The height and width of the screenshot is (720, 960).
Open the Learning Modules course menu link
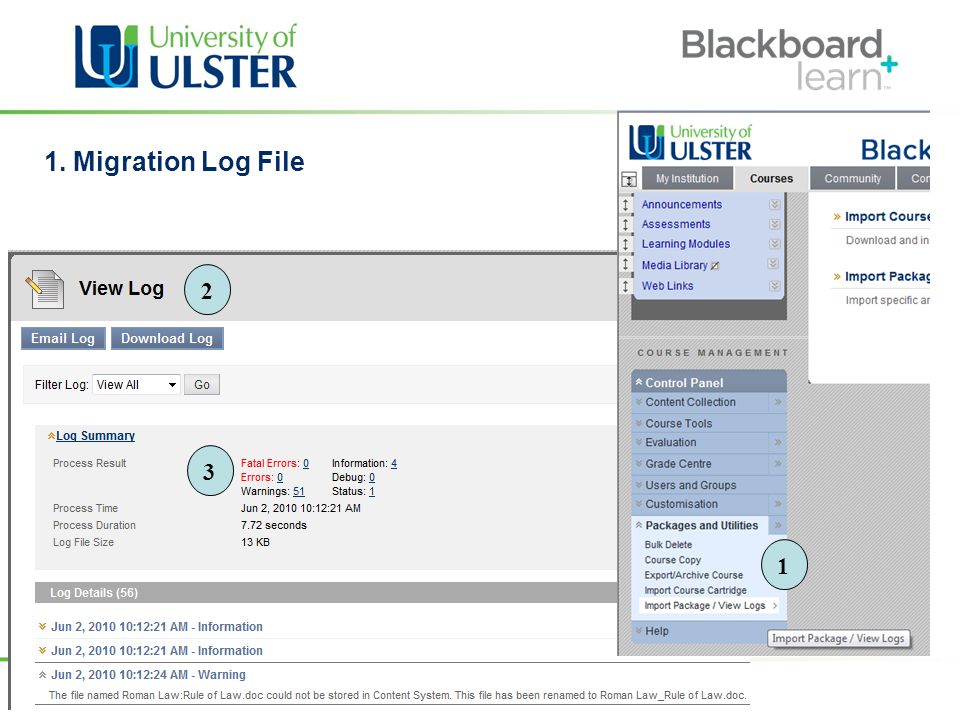point(686,244)
